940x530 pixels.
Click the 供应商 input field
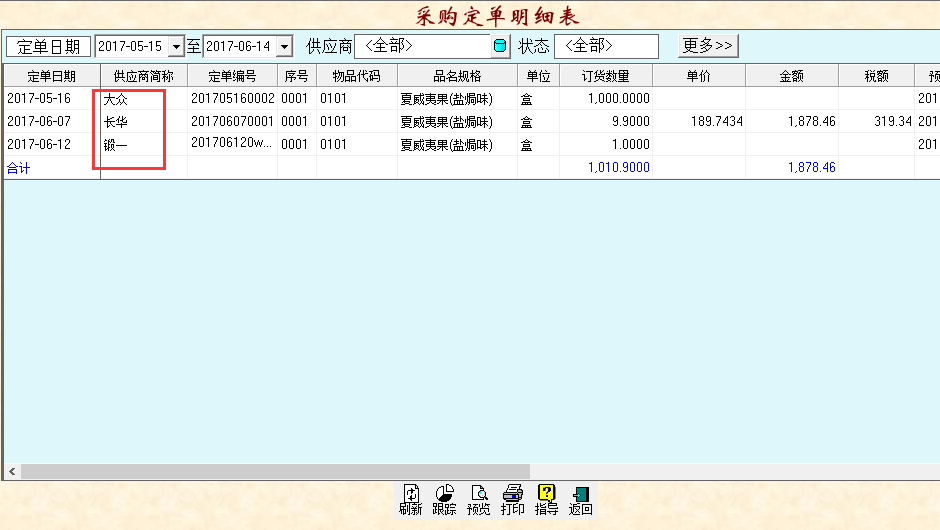(x=423, y=46)
